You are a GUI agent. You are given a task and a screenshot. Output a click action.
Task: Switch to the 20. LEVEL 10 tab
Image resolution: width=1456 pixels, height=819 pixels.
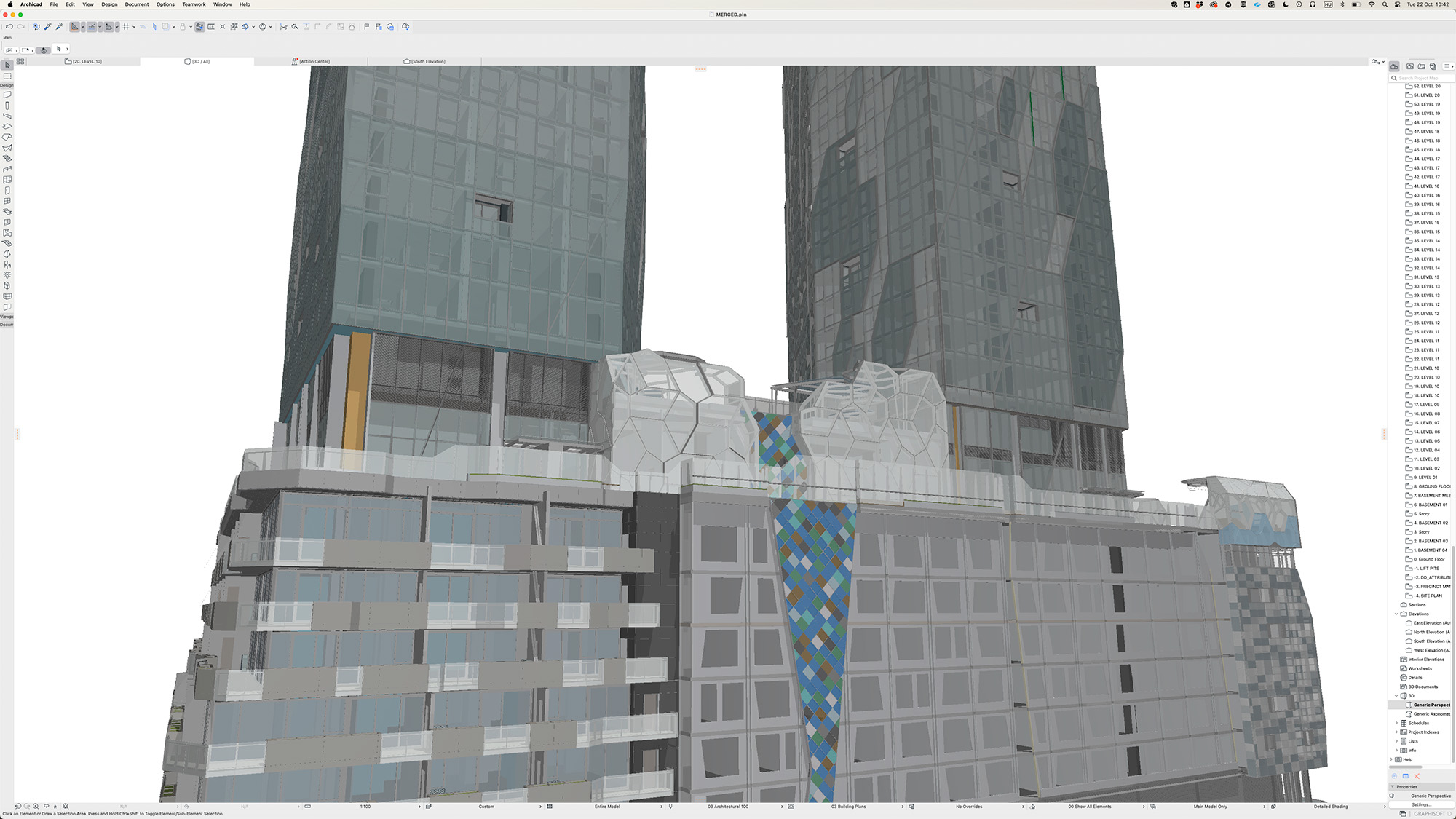84,61
